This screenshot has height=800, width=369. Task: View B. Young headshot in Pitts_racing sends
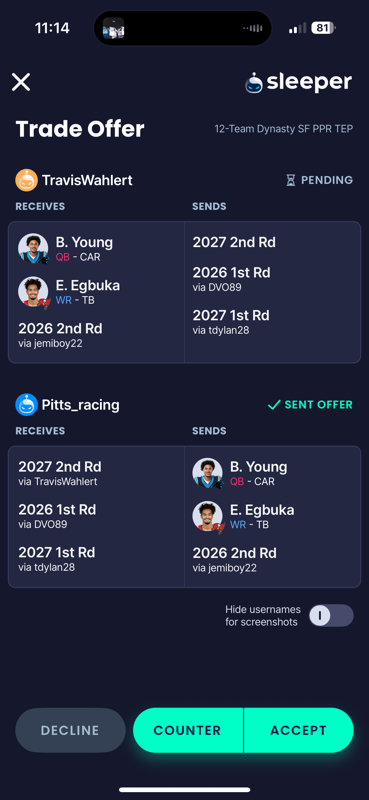(208, 473)
